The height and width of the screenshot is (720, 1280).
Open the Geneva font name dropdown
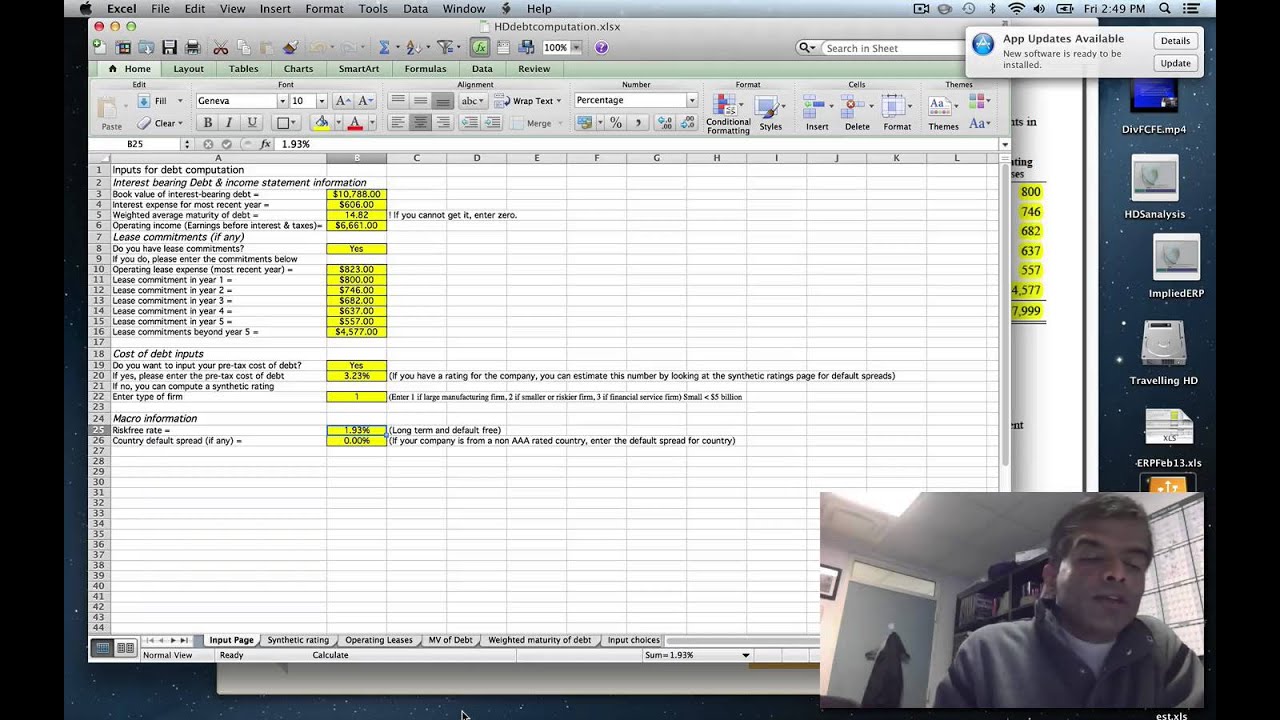[x=282, y=101]
